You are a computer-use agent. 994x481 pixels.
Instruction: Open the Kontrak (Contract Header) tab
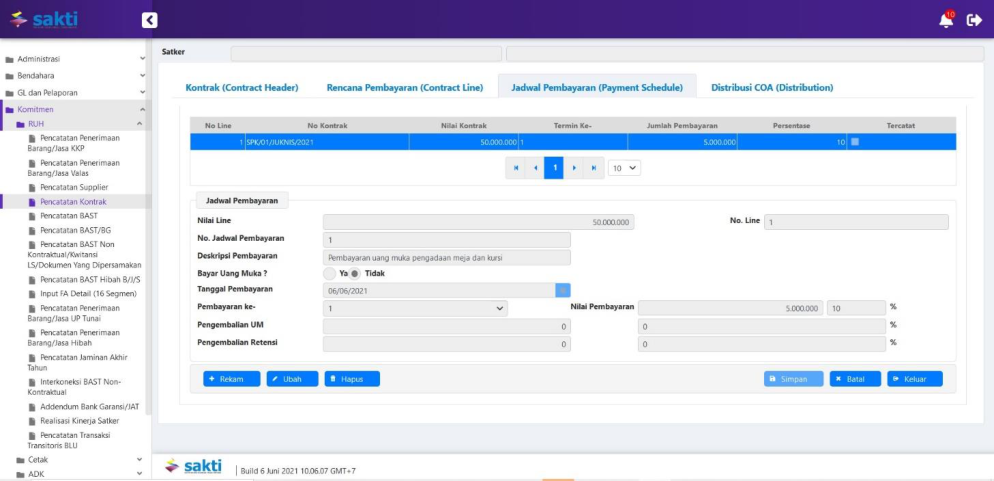pyautogui.click(x=242, y=88)
